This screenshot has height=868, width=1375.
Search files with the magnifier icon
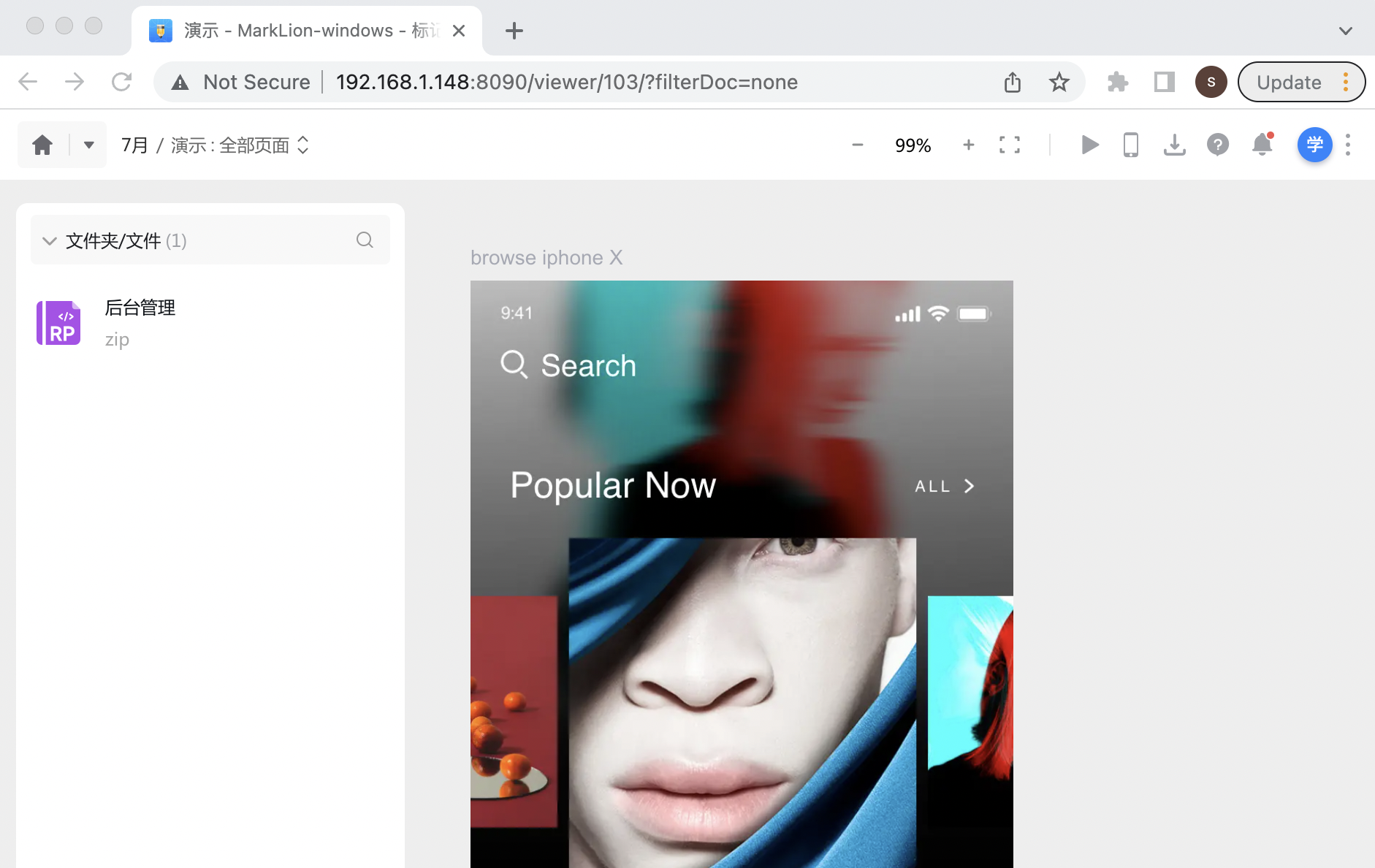[365, 240]
